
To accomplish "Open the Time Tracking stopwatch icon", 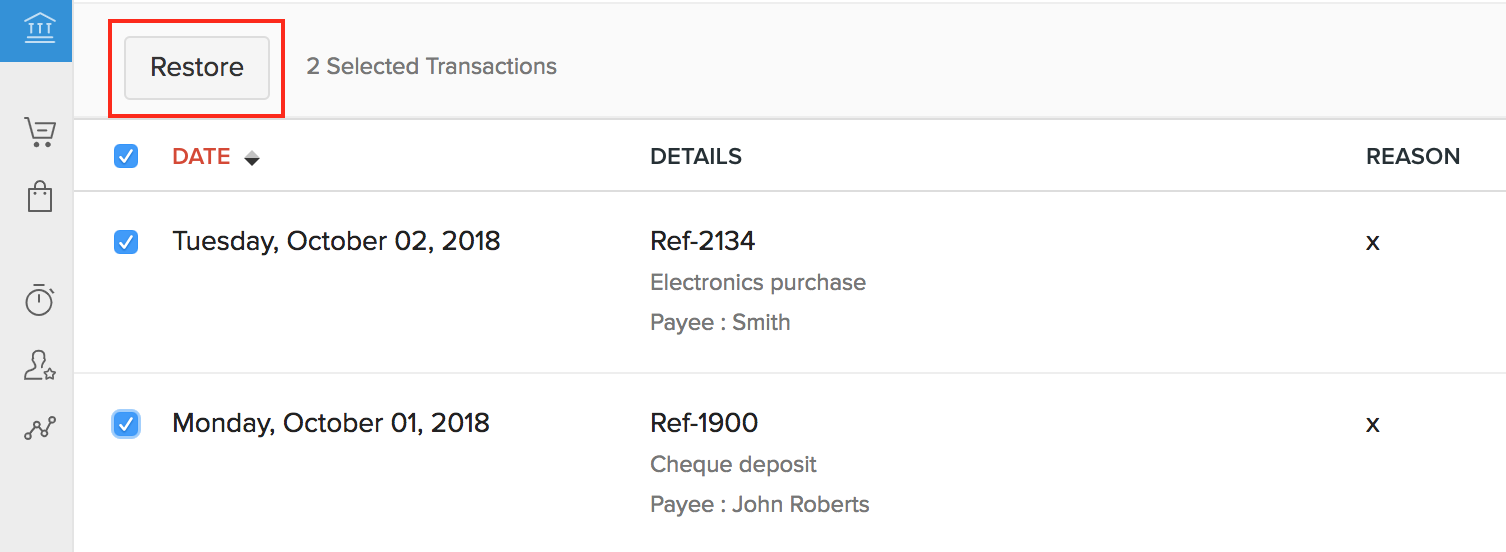I will (40, 300).
